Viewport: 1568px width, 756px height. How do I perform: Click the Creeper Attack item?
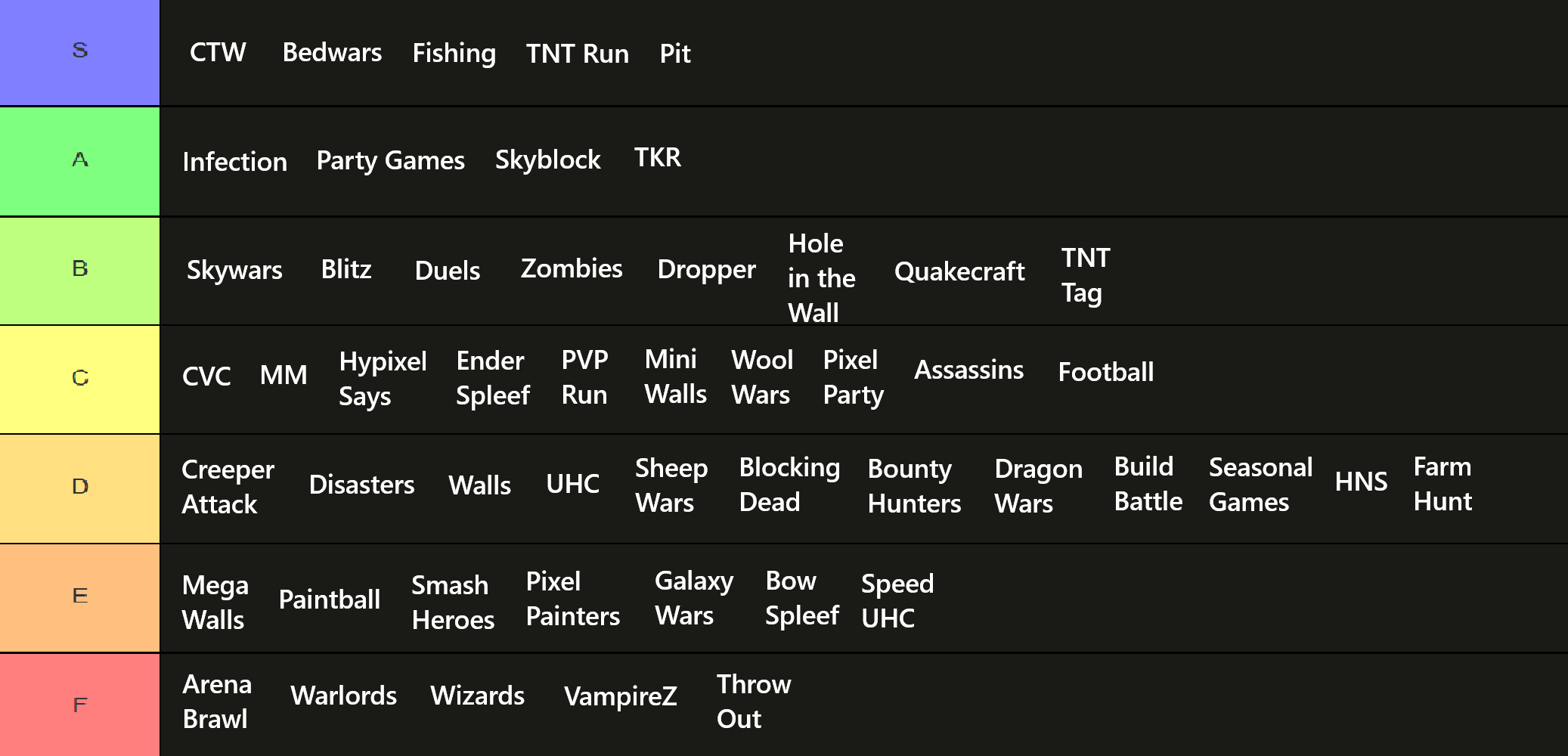pos(228,487)
